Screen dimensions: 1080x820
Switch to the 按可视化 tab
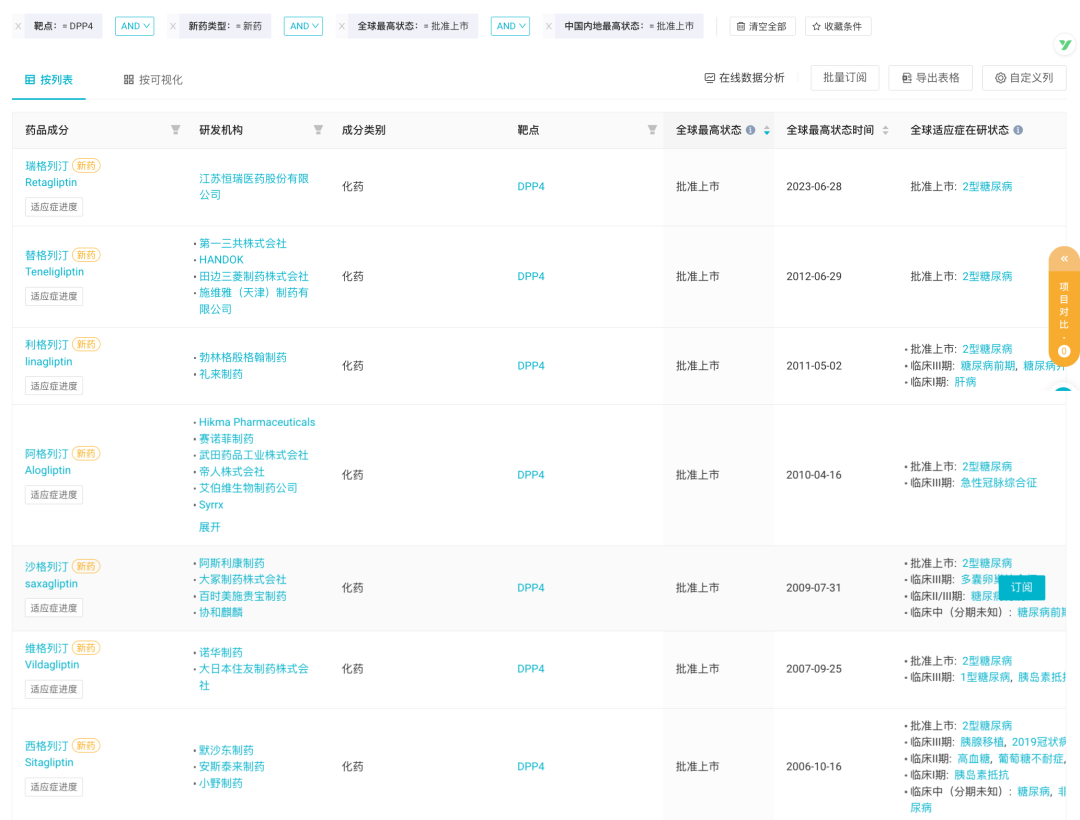[x=153, y=80]
